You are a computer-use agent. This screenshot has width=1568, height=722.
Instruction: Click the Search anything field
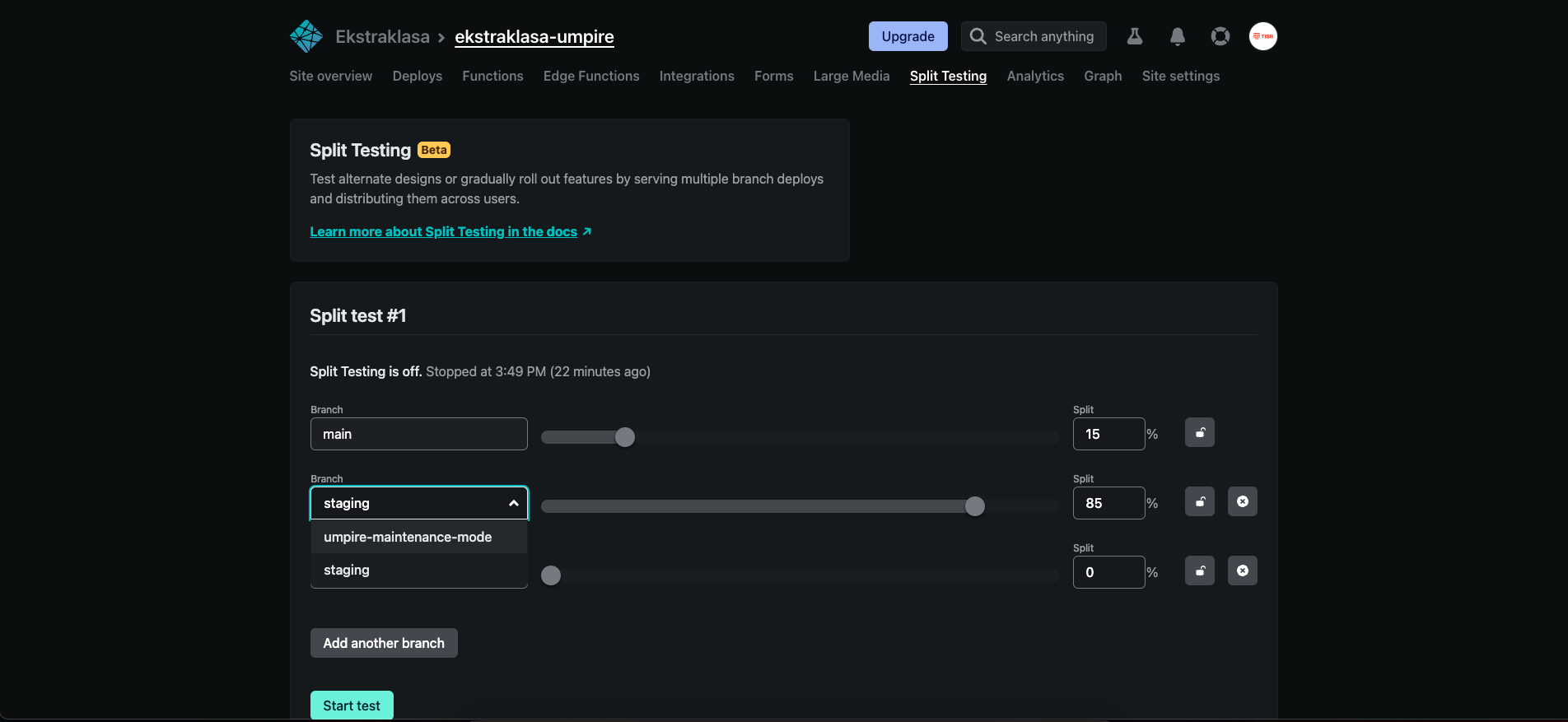click(x=1034, y=36)
